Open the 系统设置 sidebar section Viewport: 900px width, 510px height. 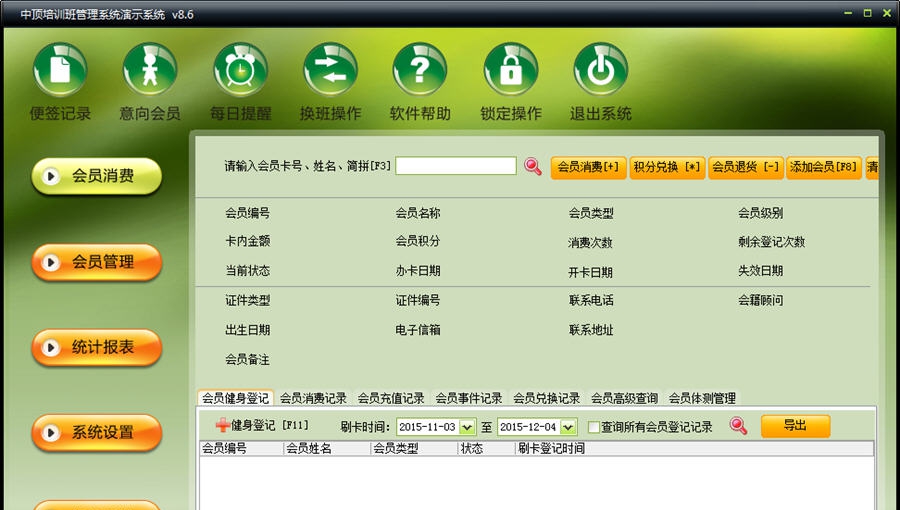(x=96, y=432)
